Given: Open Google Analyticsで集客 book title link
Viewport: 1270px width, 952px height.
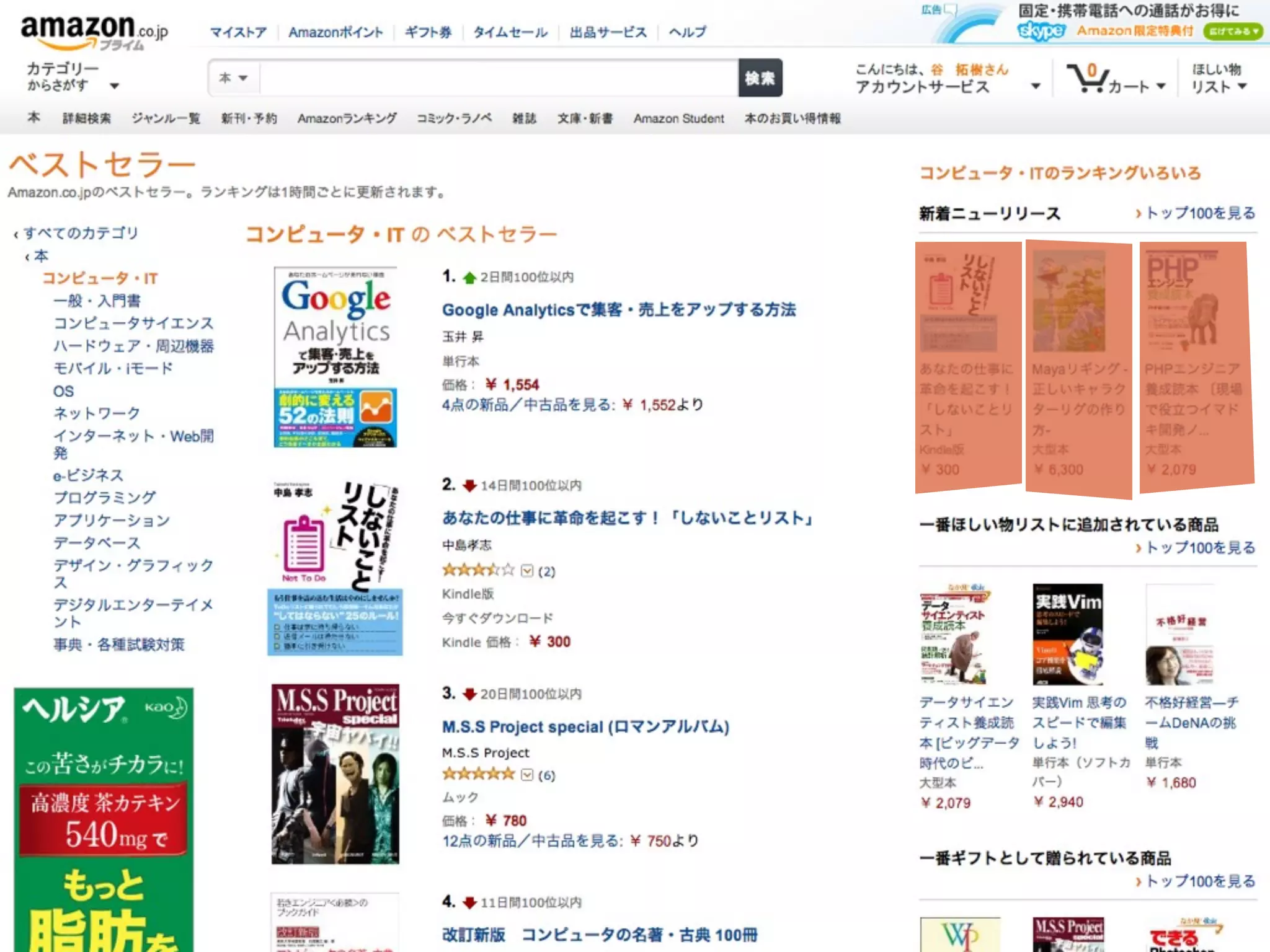Looking at the screenshot, I should pyautogui.click(x=619, y=309).
